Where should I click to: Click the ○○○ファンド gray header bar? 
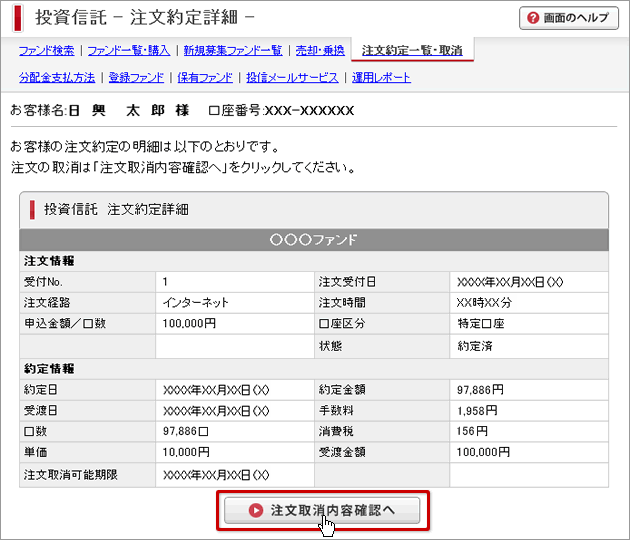coord(314,240)
